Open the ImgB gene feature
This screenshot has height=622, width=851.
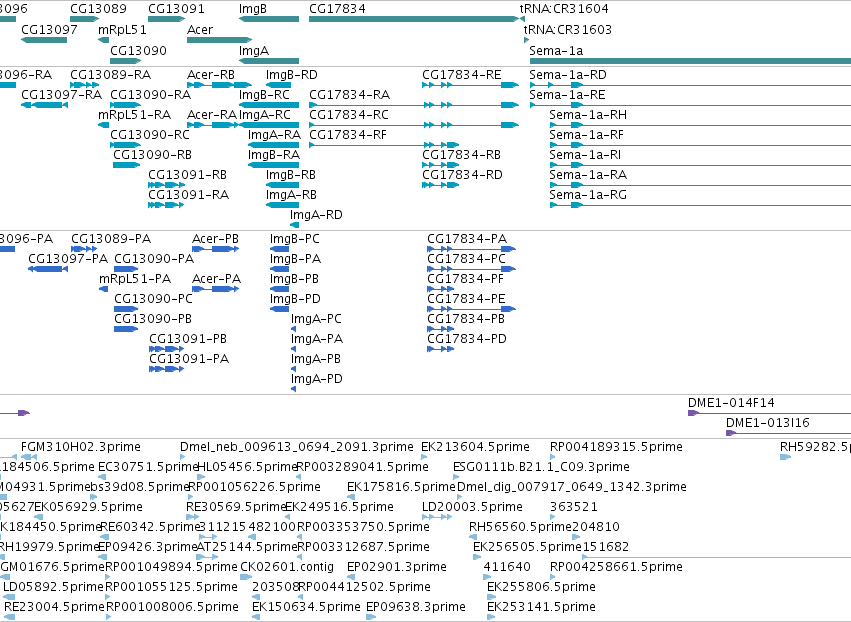point(269,19)
